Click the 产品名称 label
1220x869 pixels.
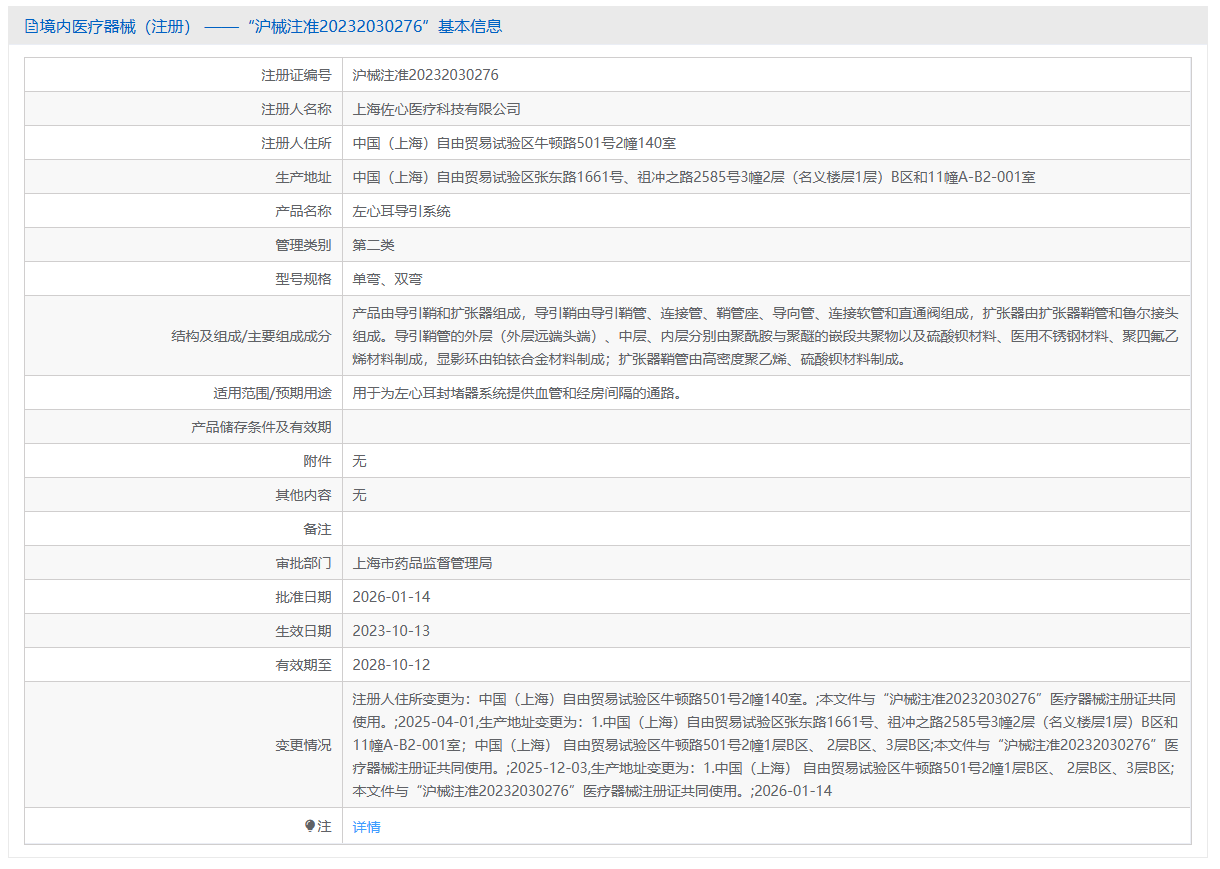pyautogui.click(x=303, y=211)
